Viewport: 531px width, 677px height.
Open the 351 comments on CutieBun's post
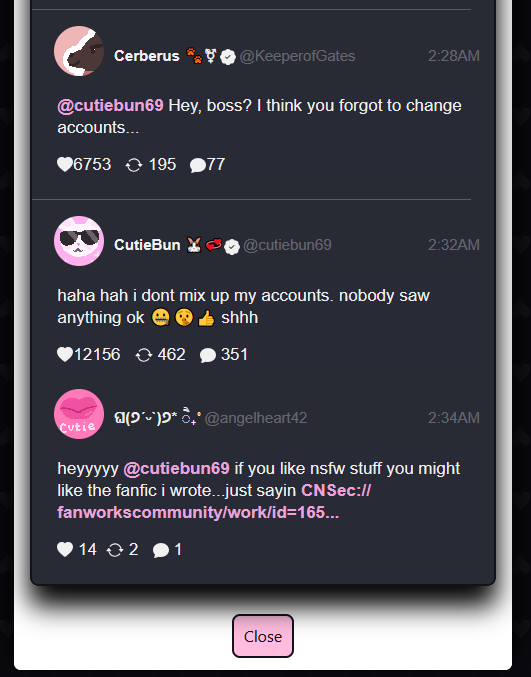[x=208, y=355]
